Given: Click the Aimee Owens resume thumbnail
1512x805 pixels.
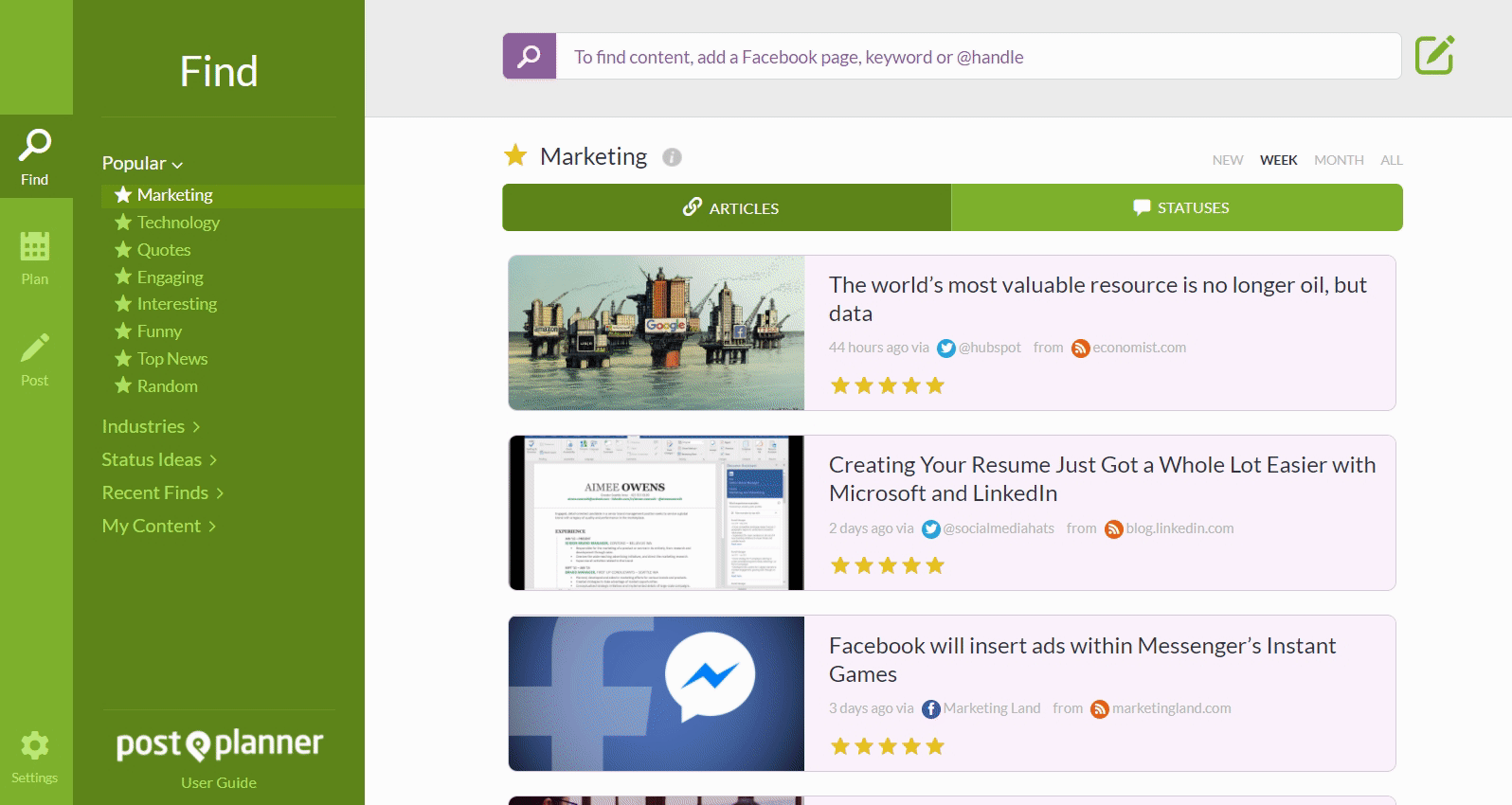Looking at the screenshot, I should (x=657, y=512).
